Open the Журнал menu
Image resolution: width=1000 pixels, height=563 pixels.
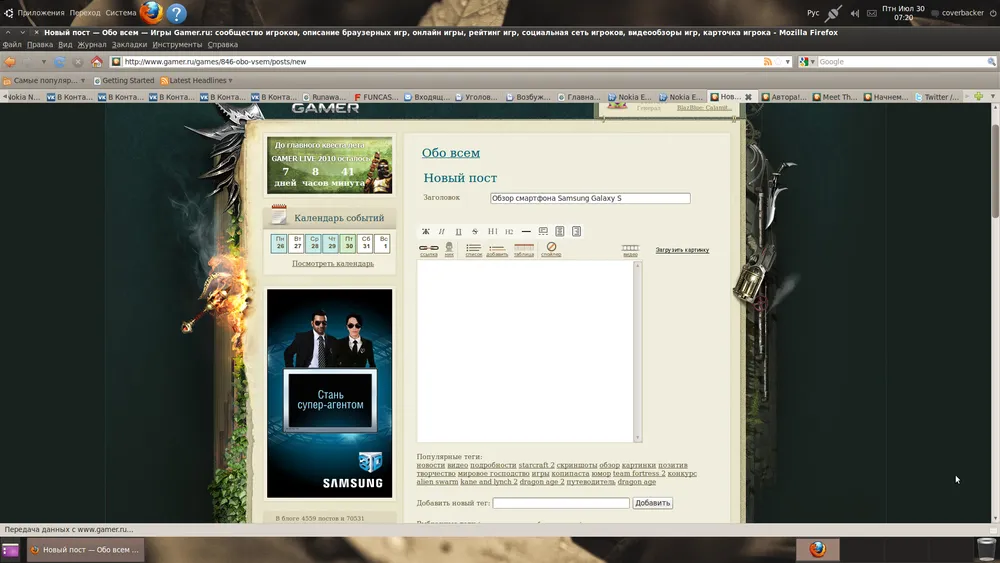point(92,45)
